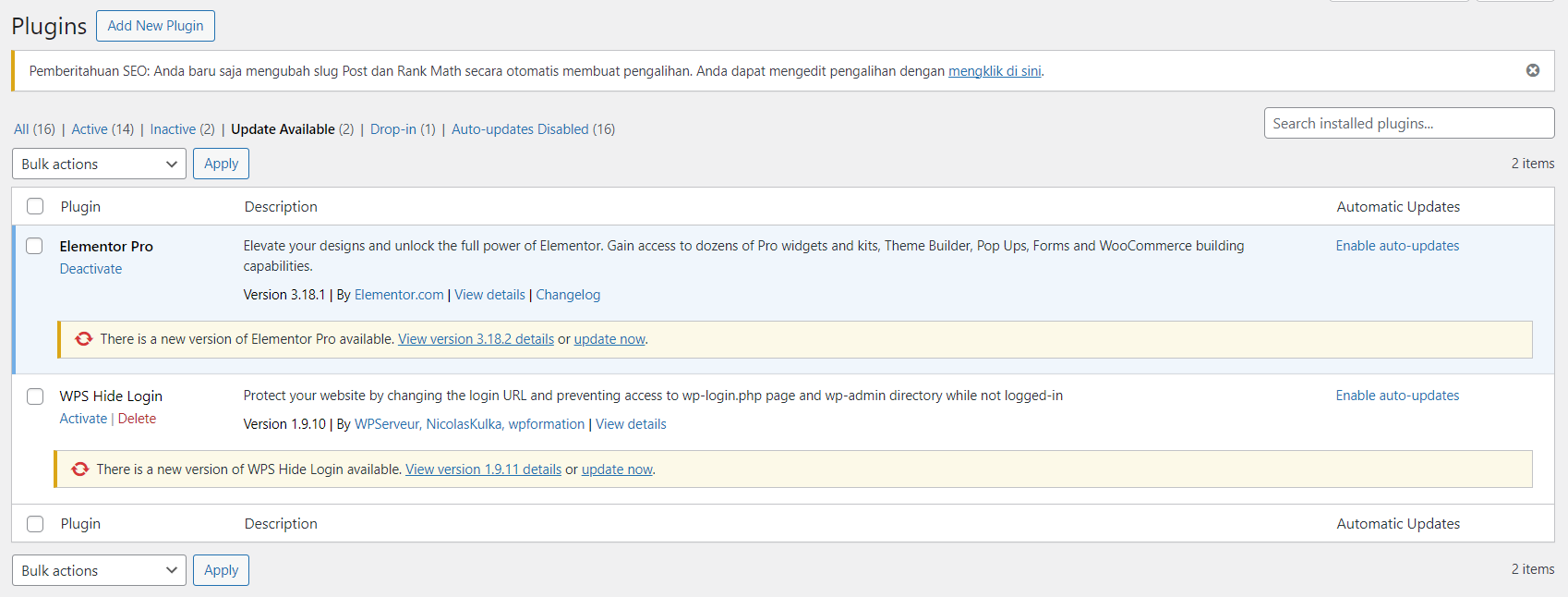Click the bottom Automatic Updates column header
This screenshot has width=1568, height=597.
[1398, 524]
